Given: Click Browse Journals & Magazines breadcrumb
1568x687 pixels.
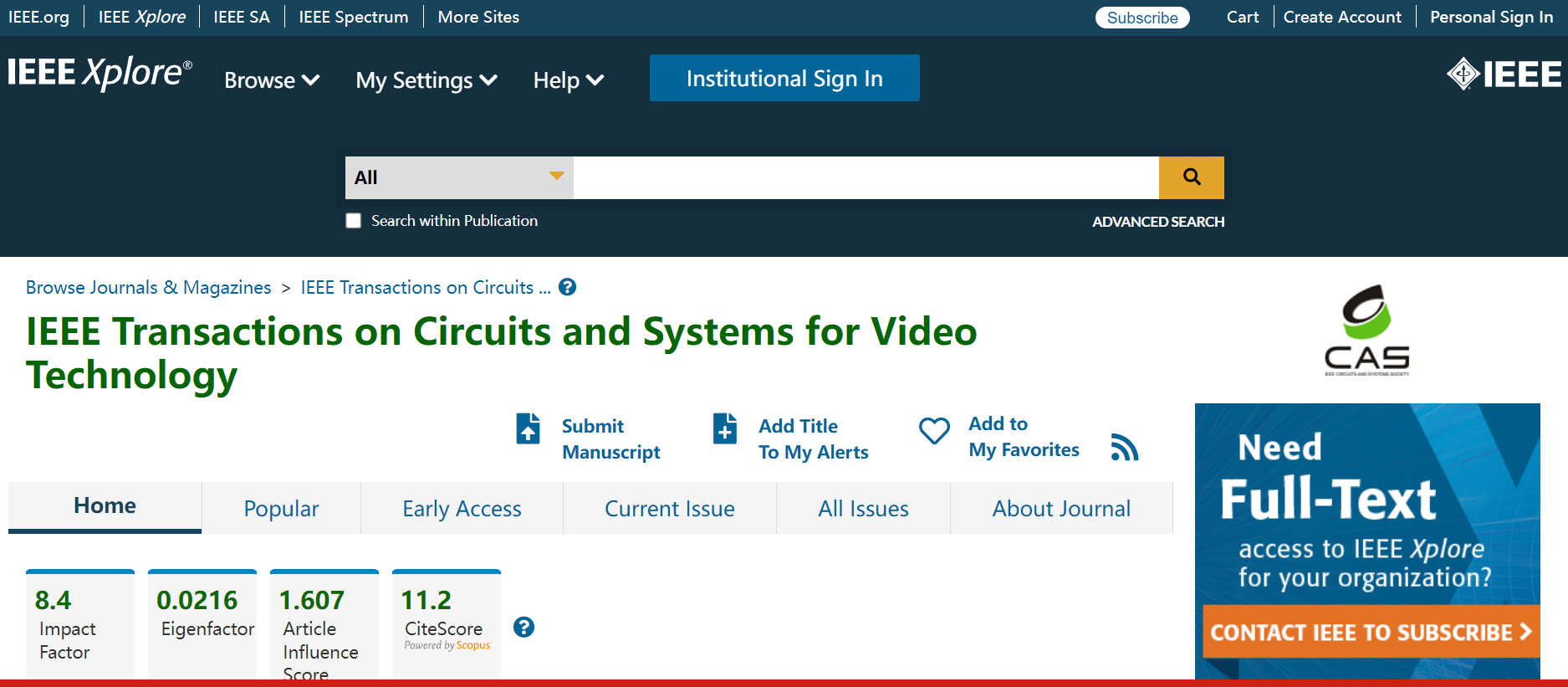Looking at the screenshot, I should (x=148, y=287).
